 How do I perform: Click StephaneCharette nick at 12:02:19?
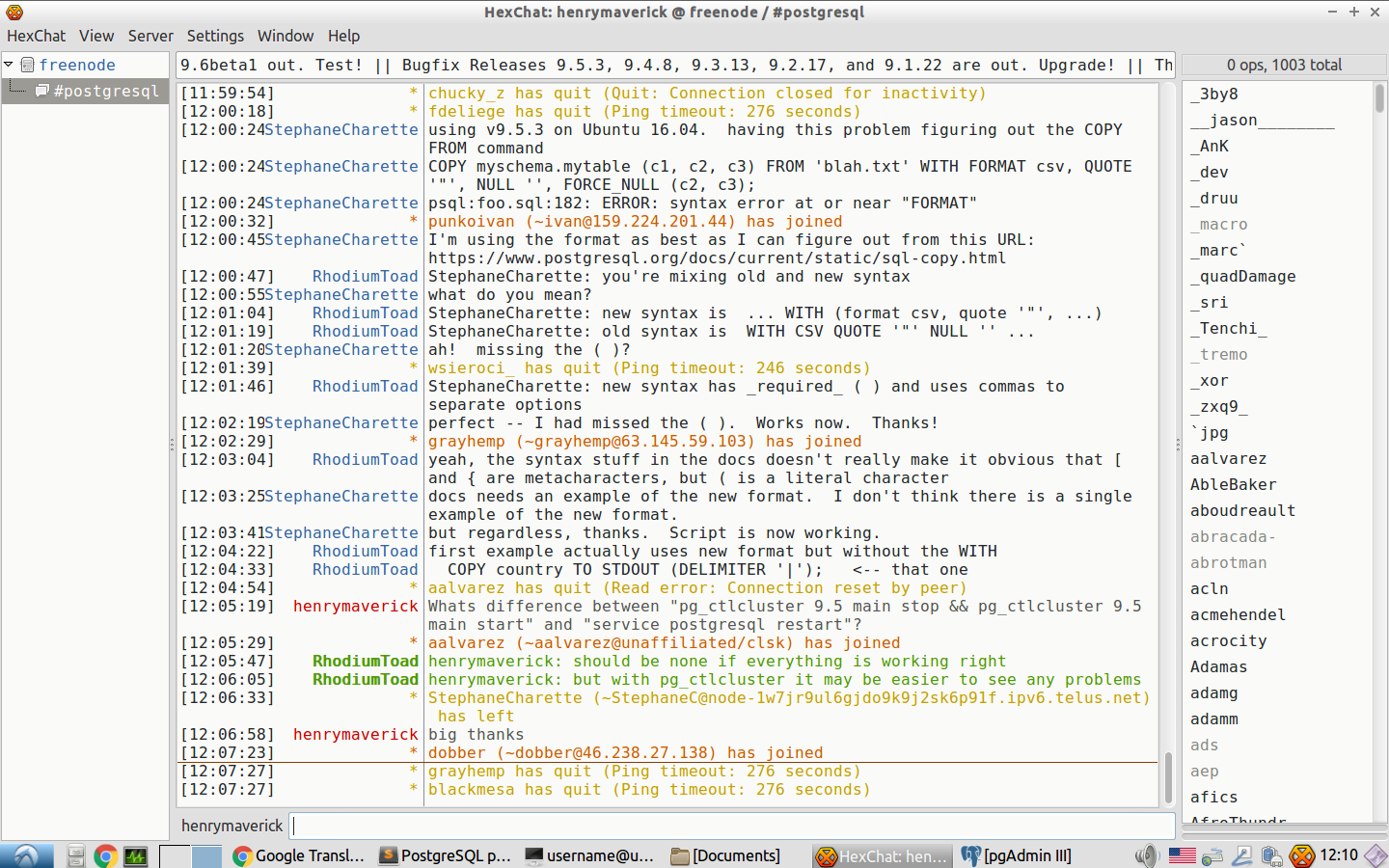point(341,423)
